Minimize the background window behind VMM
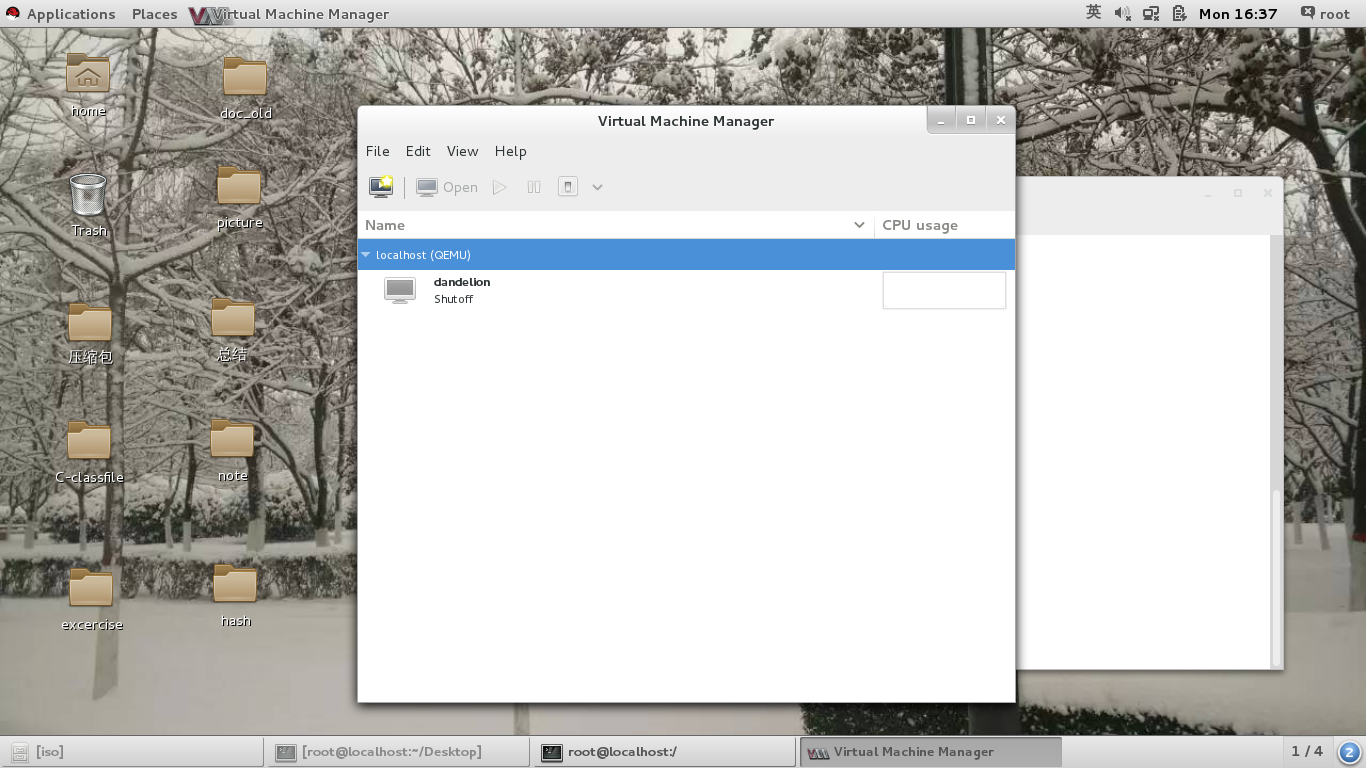Viewport: 1366px width, 768px height. [1208, 193]
